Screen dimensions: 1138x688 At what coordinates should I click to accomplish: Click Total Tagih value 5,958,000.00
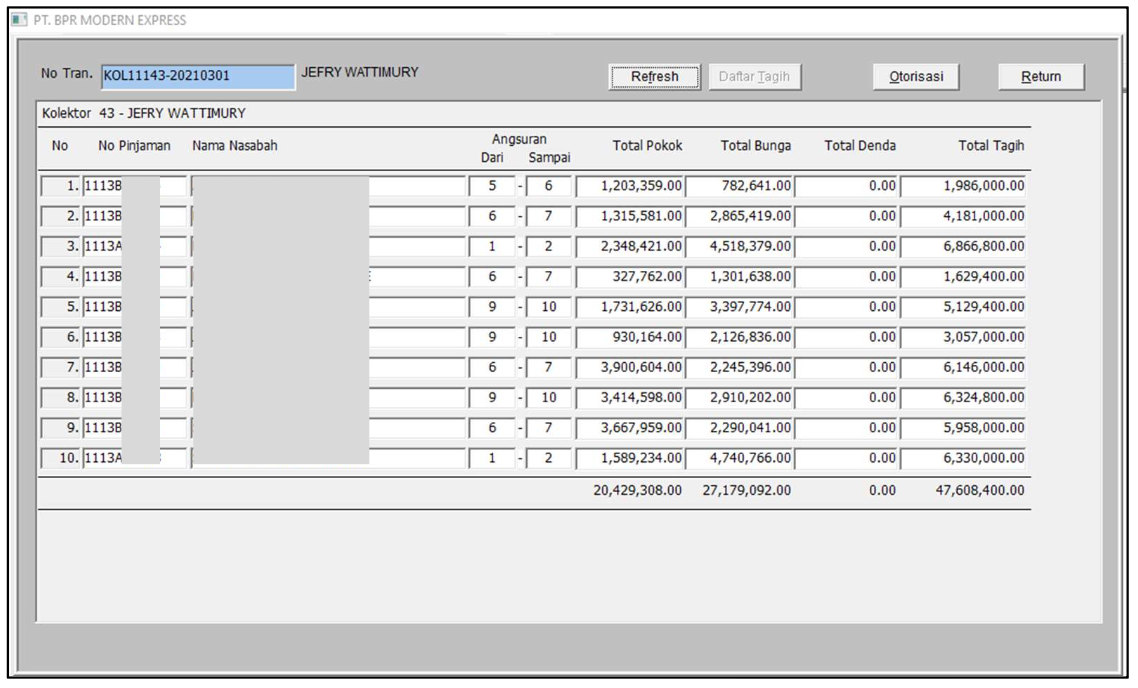[x=966, y=429]
